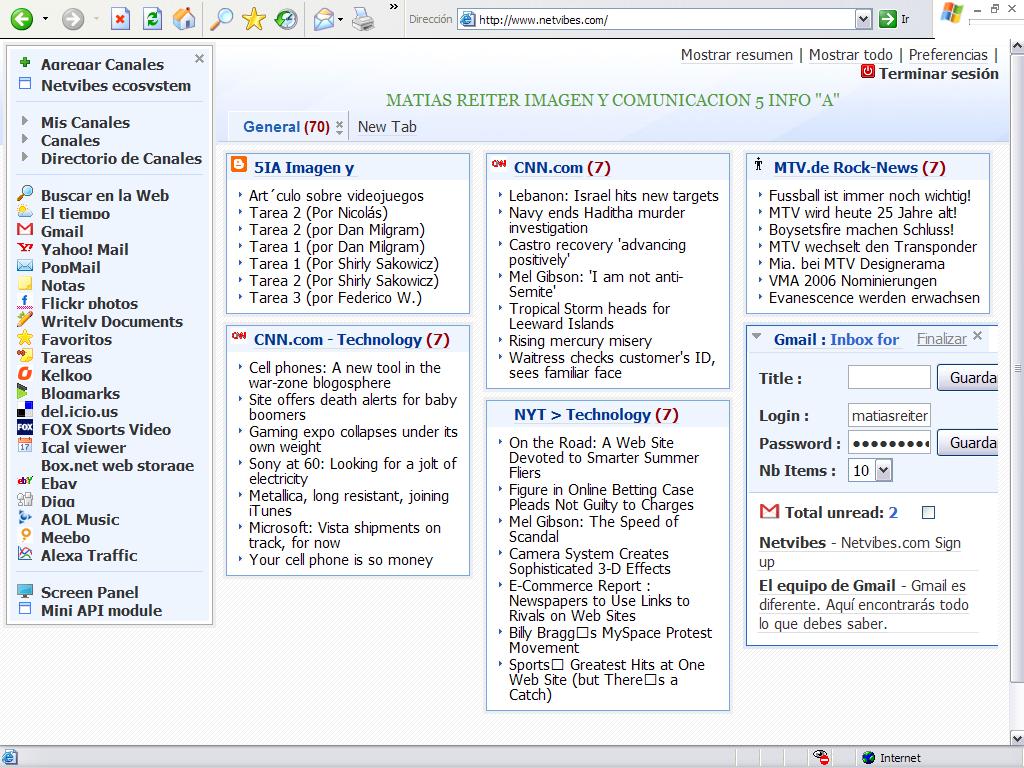Open browser History icon
Image resolution: width=1024 pixels, height=768 pixels.
click(285, 19)
